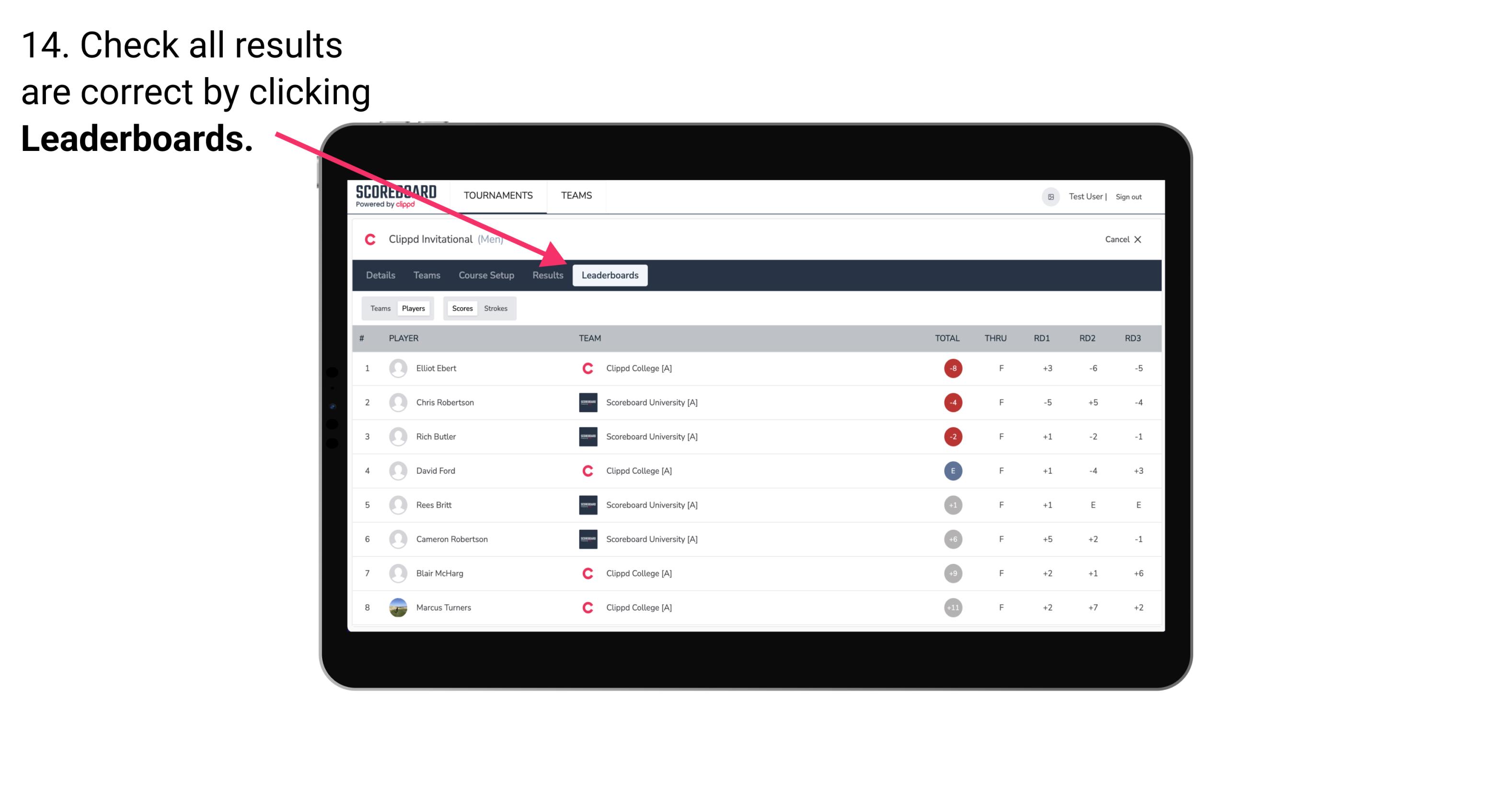Select the Players filter button
This screenshot has width=1510, height=812.
click(413, 308)
